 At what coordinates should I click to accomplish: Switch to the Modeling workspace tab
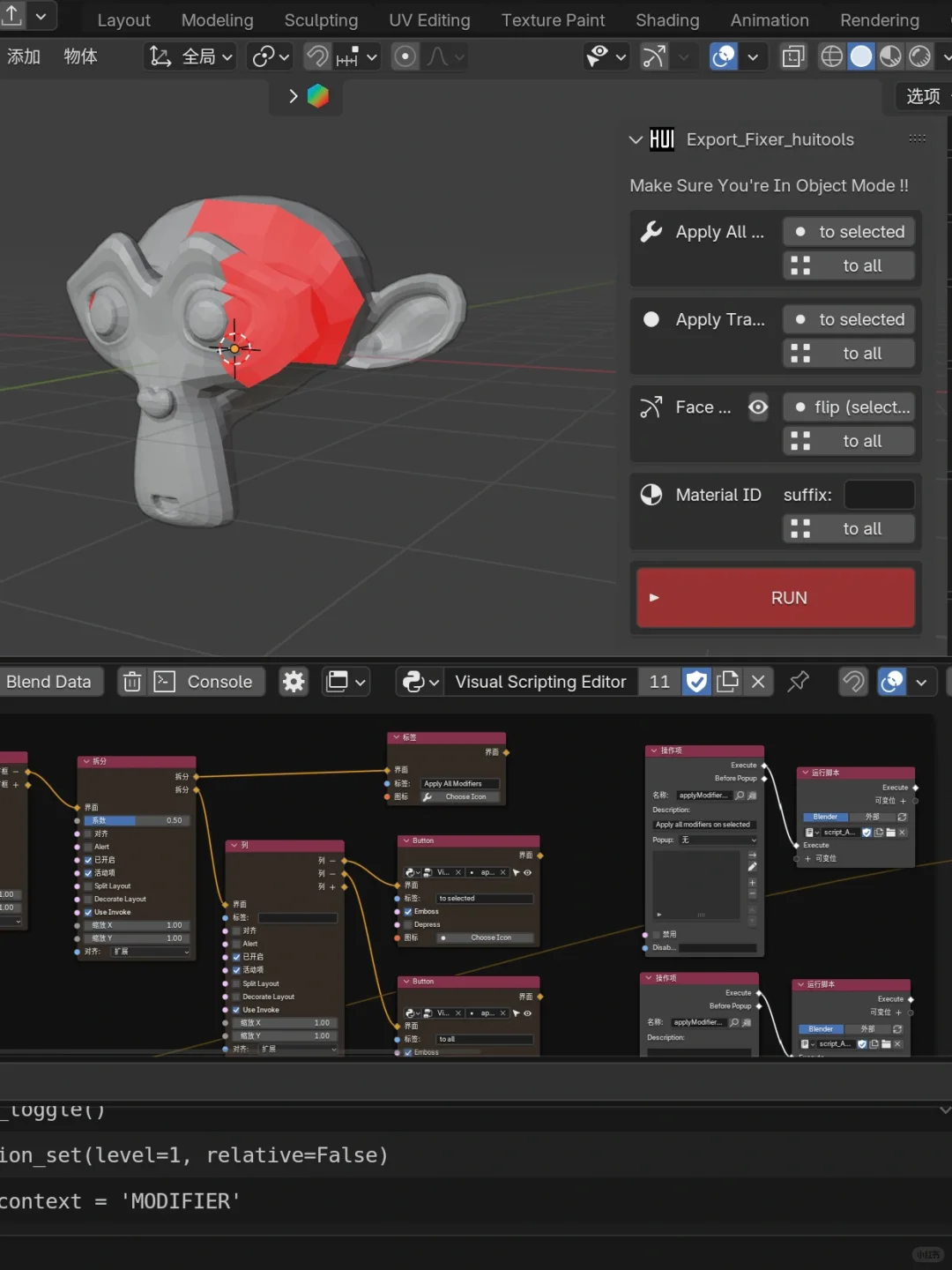pos(217,19)
